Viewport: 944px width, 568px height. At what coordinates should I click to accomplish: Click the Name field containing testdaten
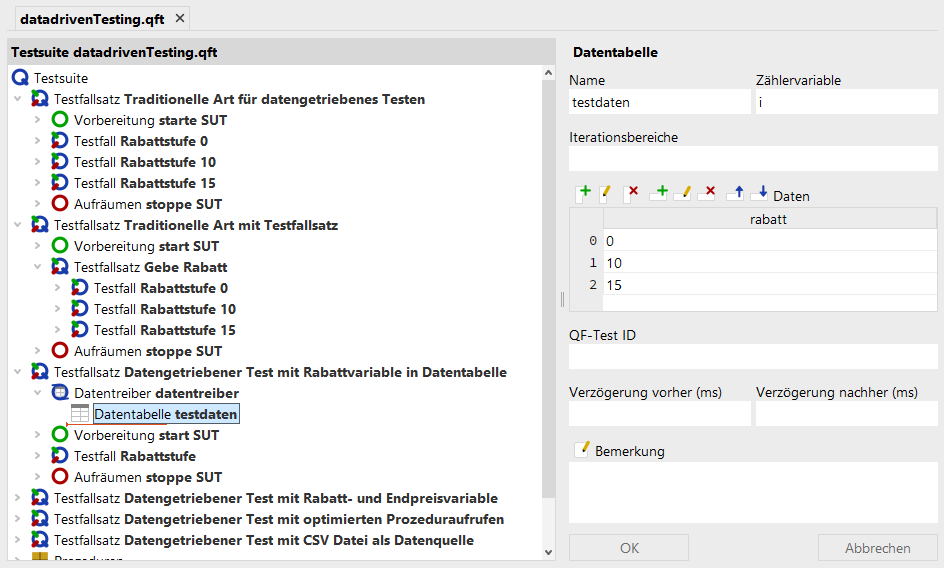coord(660,102)
